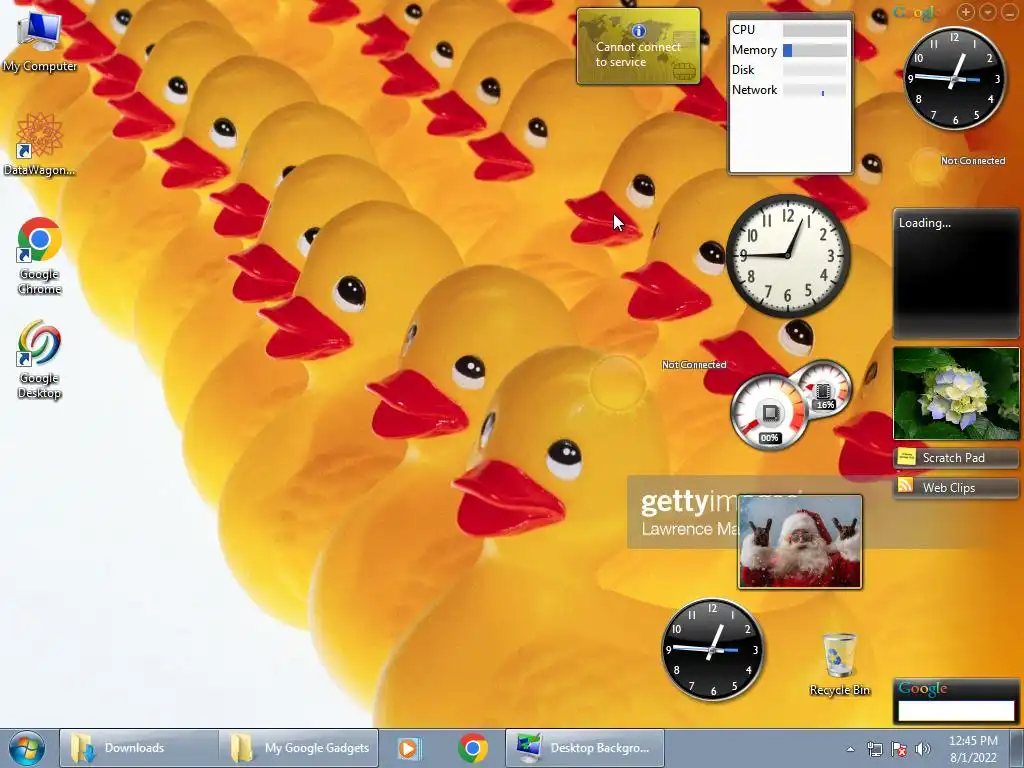The image size is (1024, 768).
Task: Click 'Not Connected' text under sidebar clock
Action: coord(973,161)
